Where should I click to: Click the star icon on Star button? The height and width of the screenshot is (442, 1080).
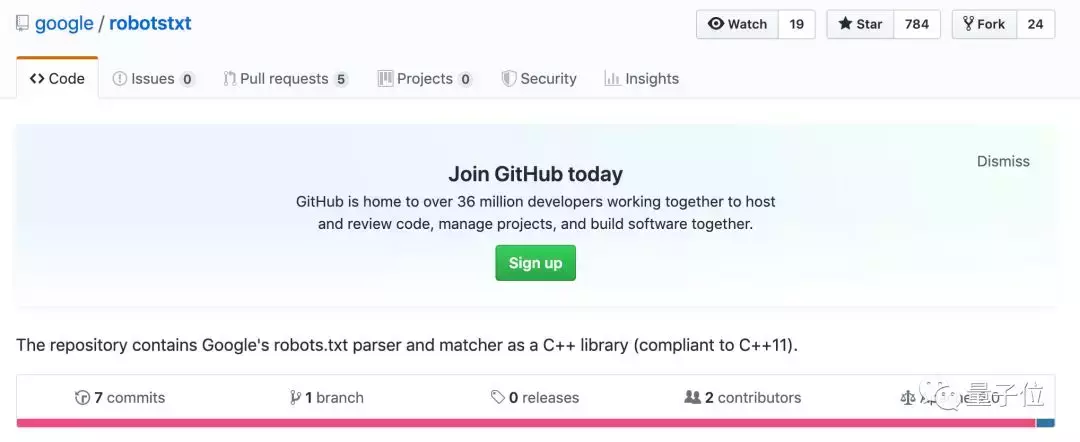[x=845, y=24]
